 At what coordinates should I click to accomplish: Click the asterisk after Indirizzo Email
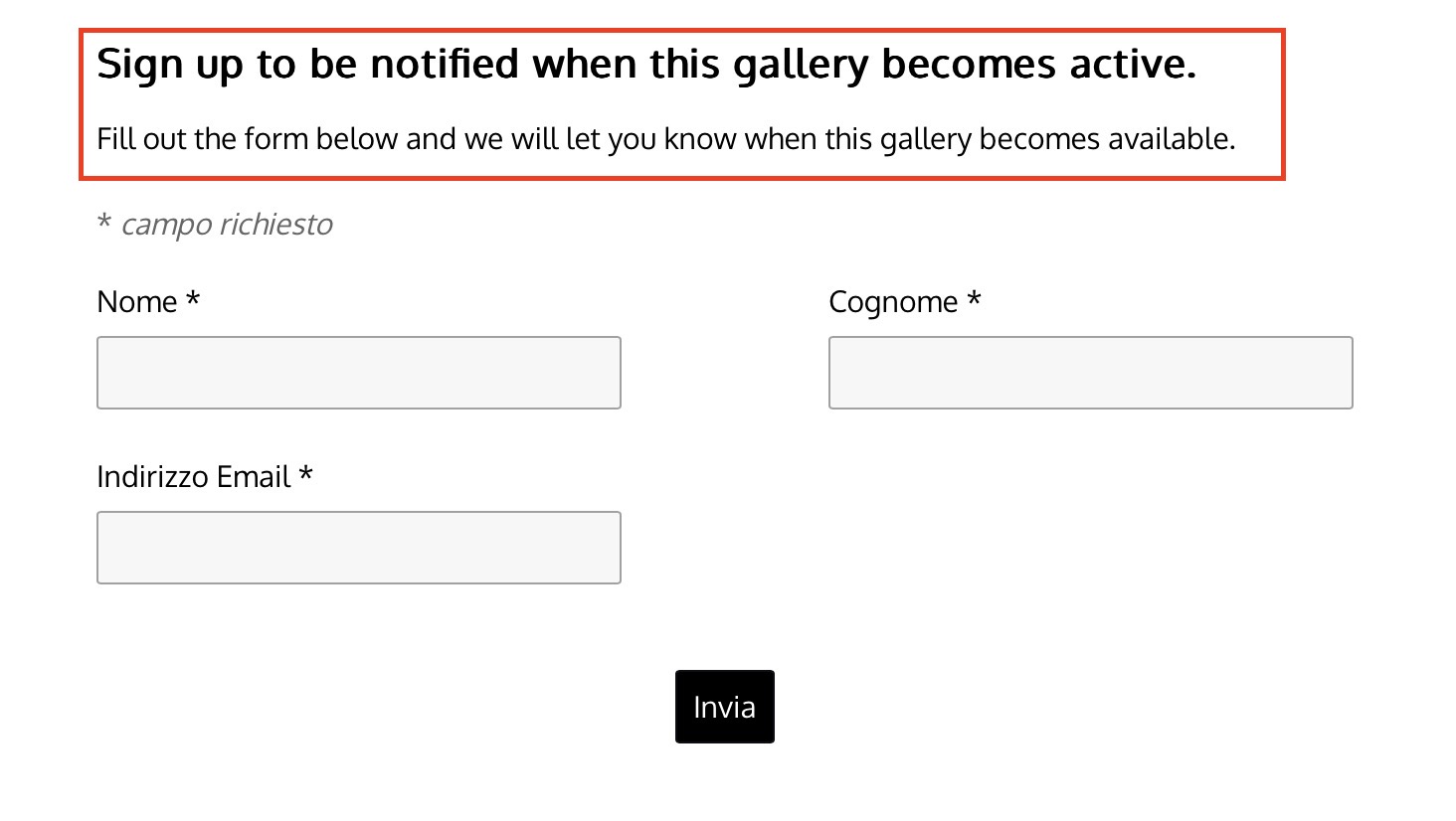pyautogui.click(x=306, y=472)
